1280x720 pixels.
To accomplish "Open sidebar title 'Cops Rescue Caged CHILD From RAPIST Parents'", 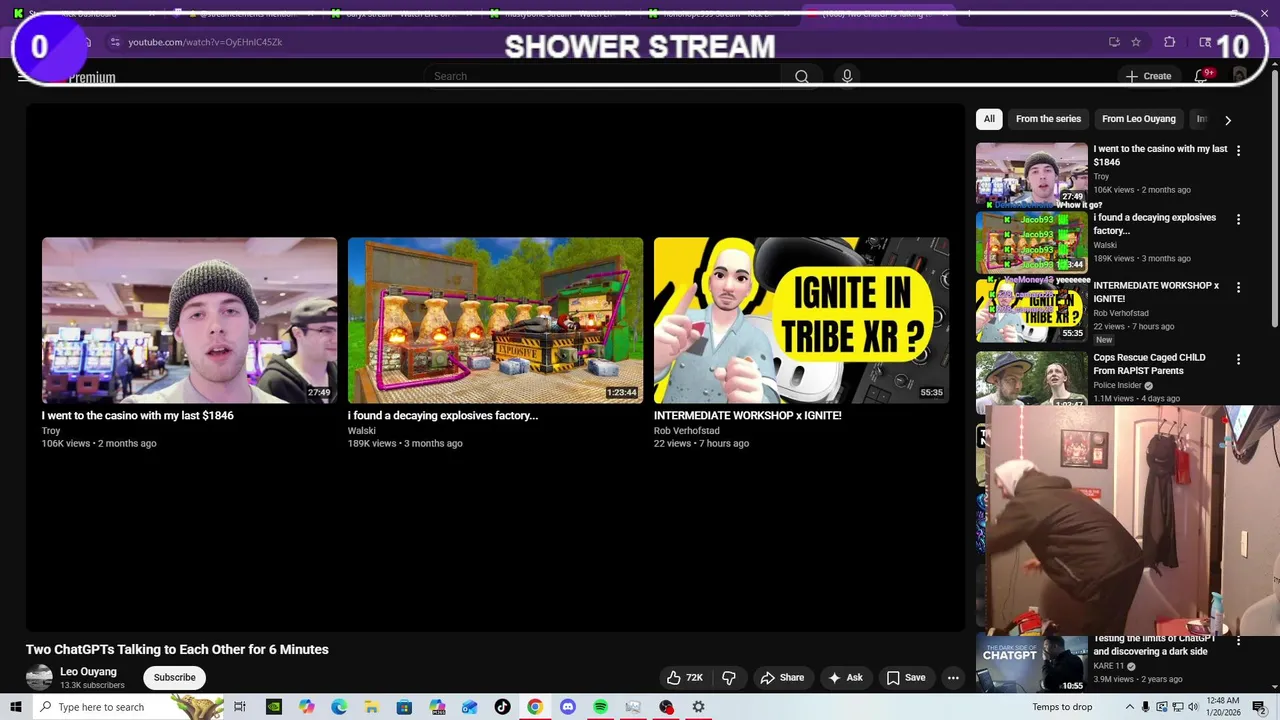I will (x=1149, y=364).
